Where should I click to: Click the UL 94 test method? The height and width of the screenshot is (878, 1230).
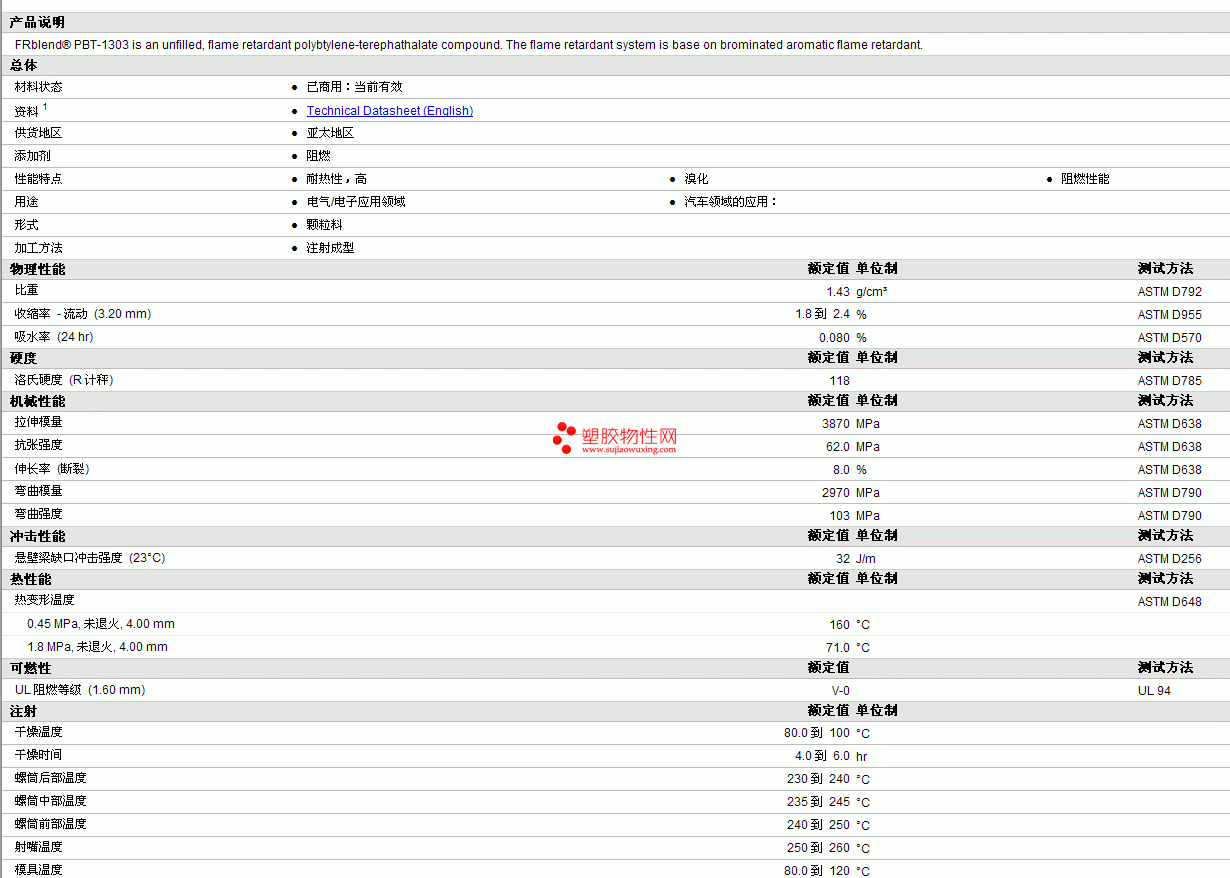coord(1154,691)
